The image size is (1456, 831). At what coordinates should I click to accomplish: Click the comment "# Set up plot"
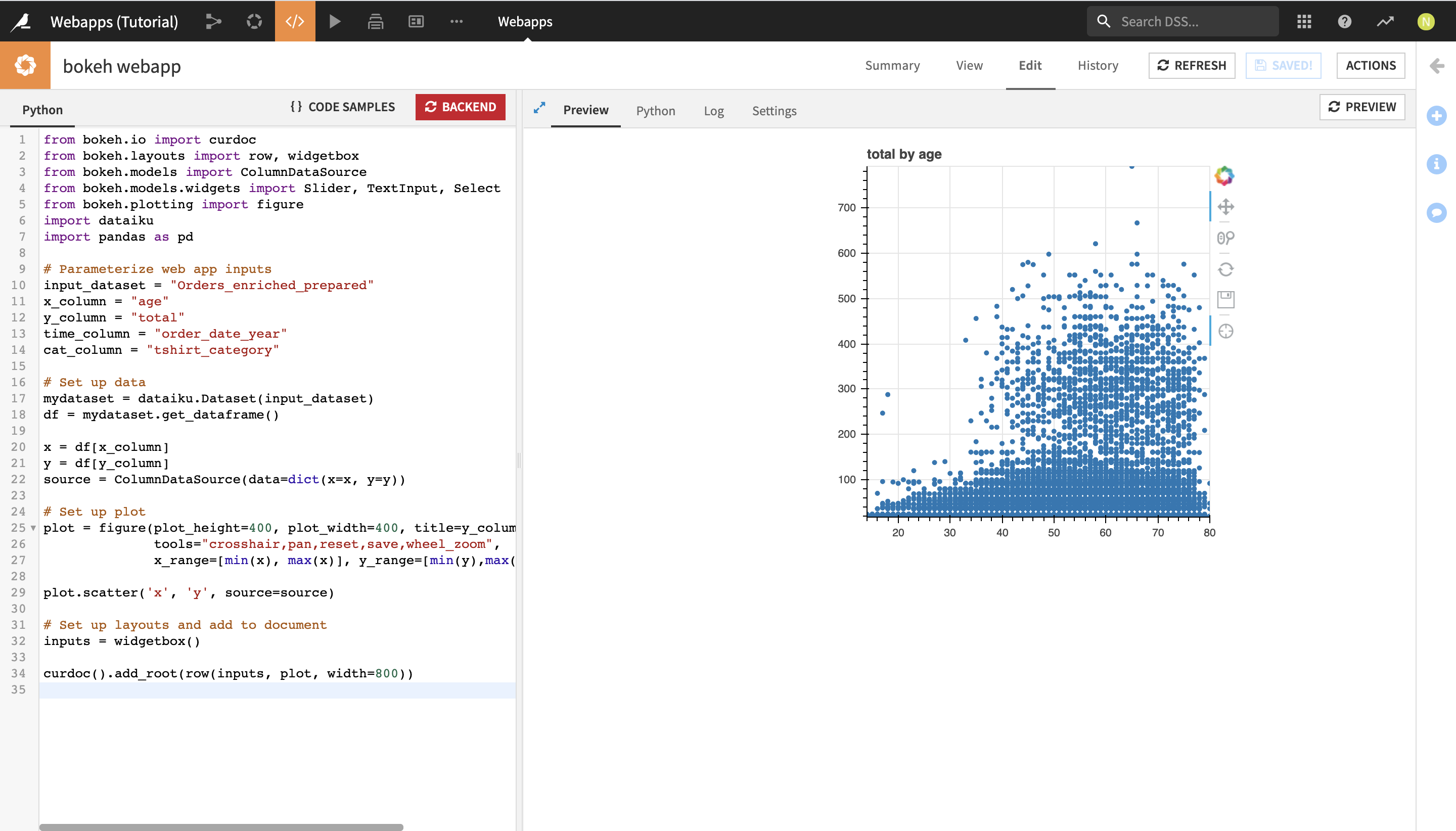click(95, 512)
